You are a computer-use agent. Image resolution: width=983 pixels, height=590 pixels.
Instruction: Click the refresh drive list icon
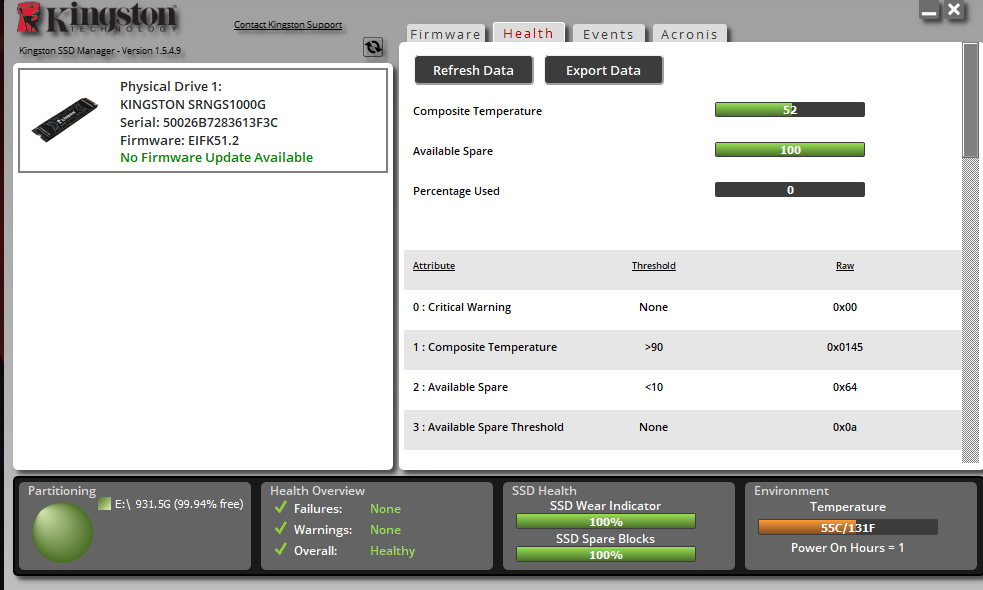click(373, 47)
